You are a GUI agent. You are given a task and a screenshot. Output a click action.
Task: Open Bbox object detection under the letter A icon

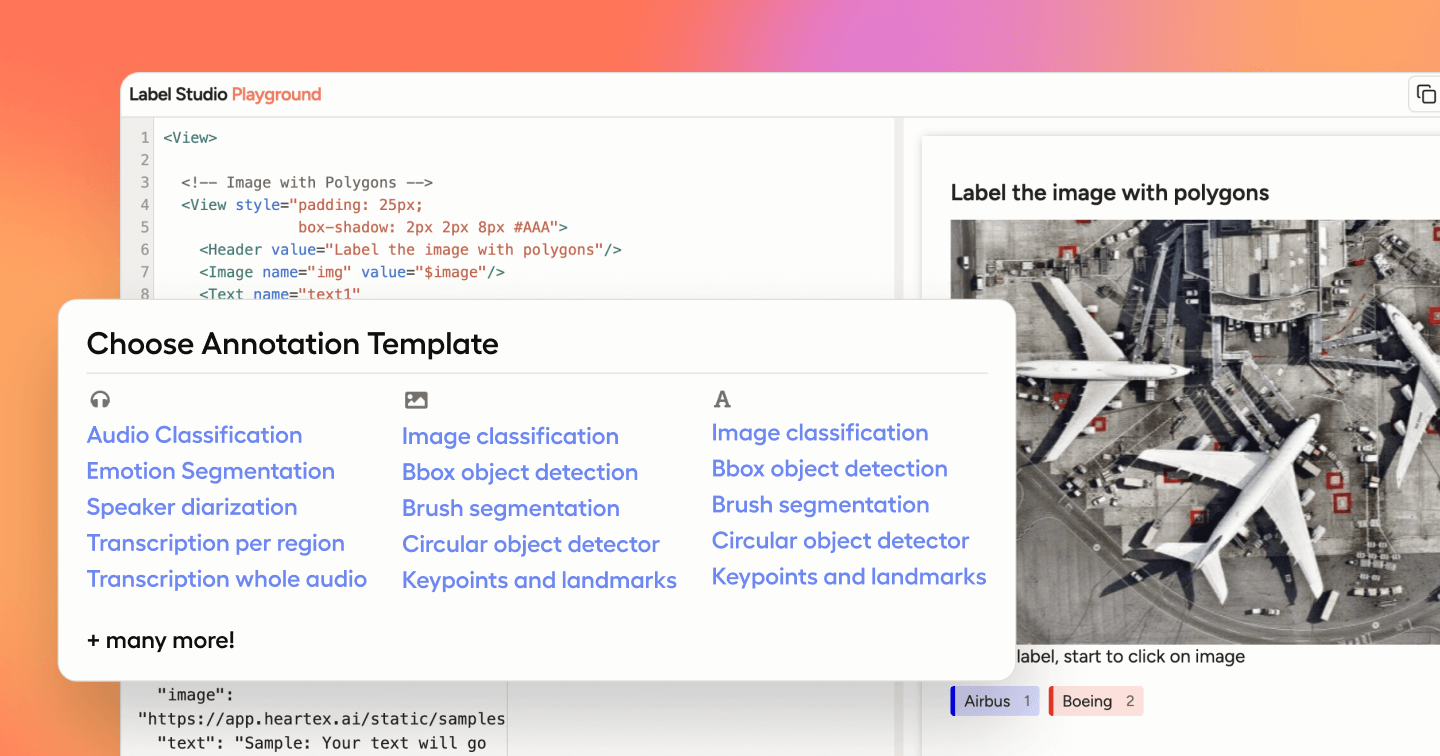tap(830, 469)
